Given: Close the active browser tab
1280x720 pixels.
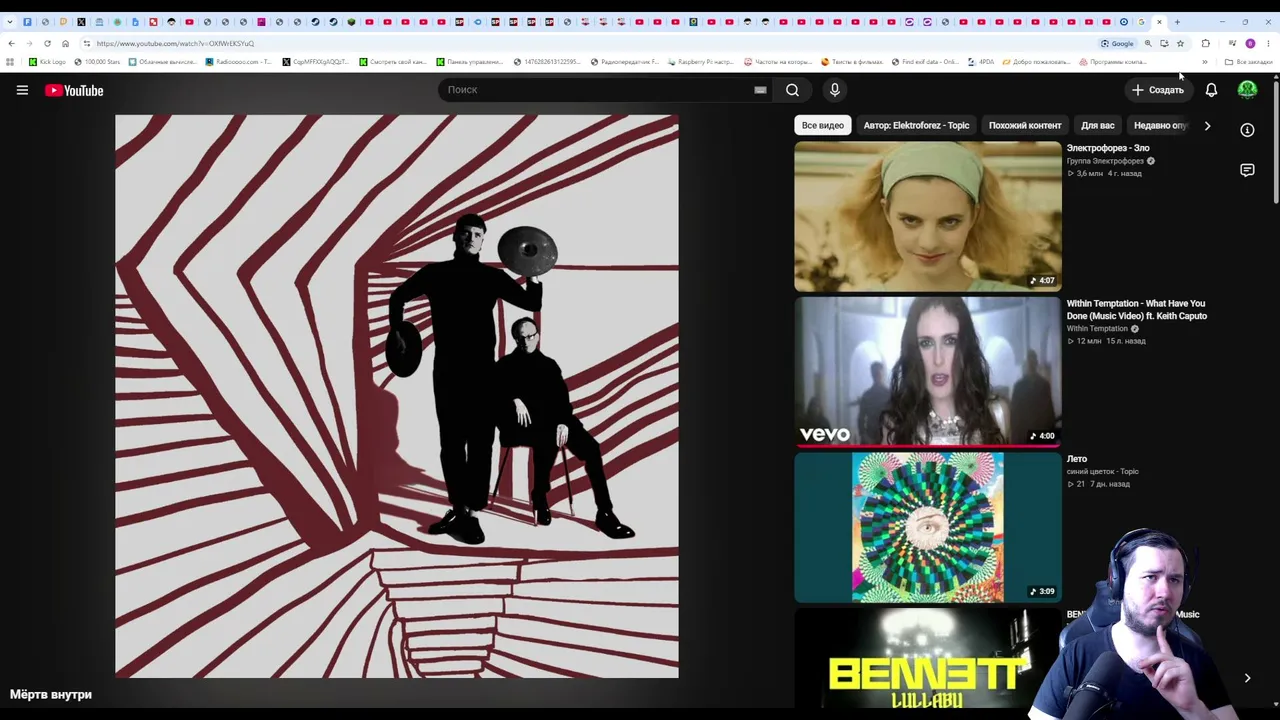Looking at the screenshot, I should click(x=1159, y=22).
